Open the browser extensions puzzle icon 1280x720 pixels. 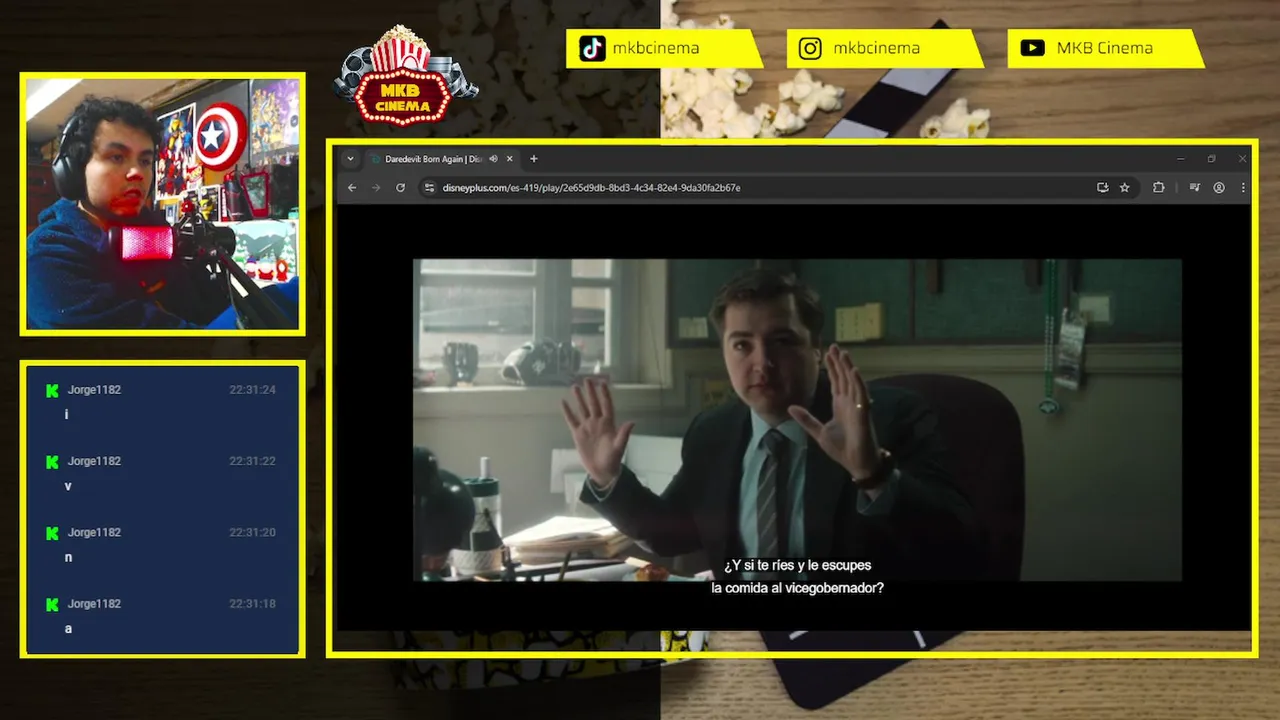point(1159,187)
